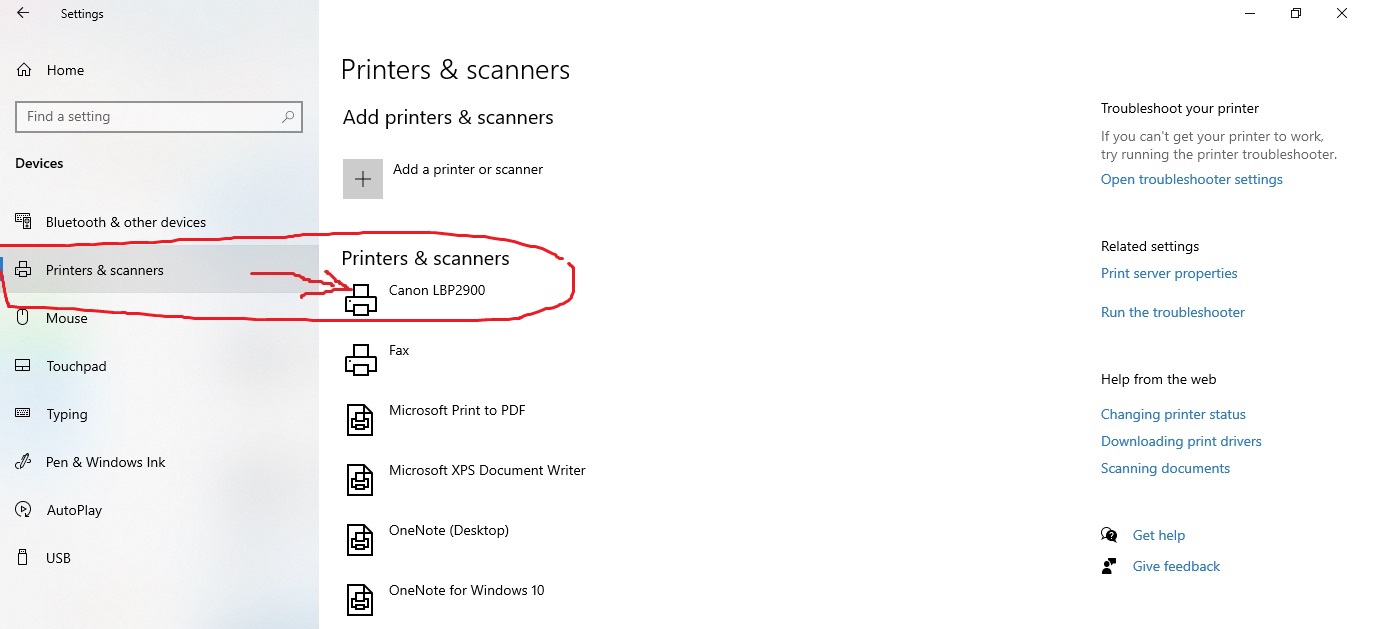Click the Typing keyboard icon
The width and height of the screenshot is (1375, 629).
(x=24, y=414)
